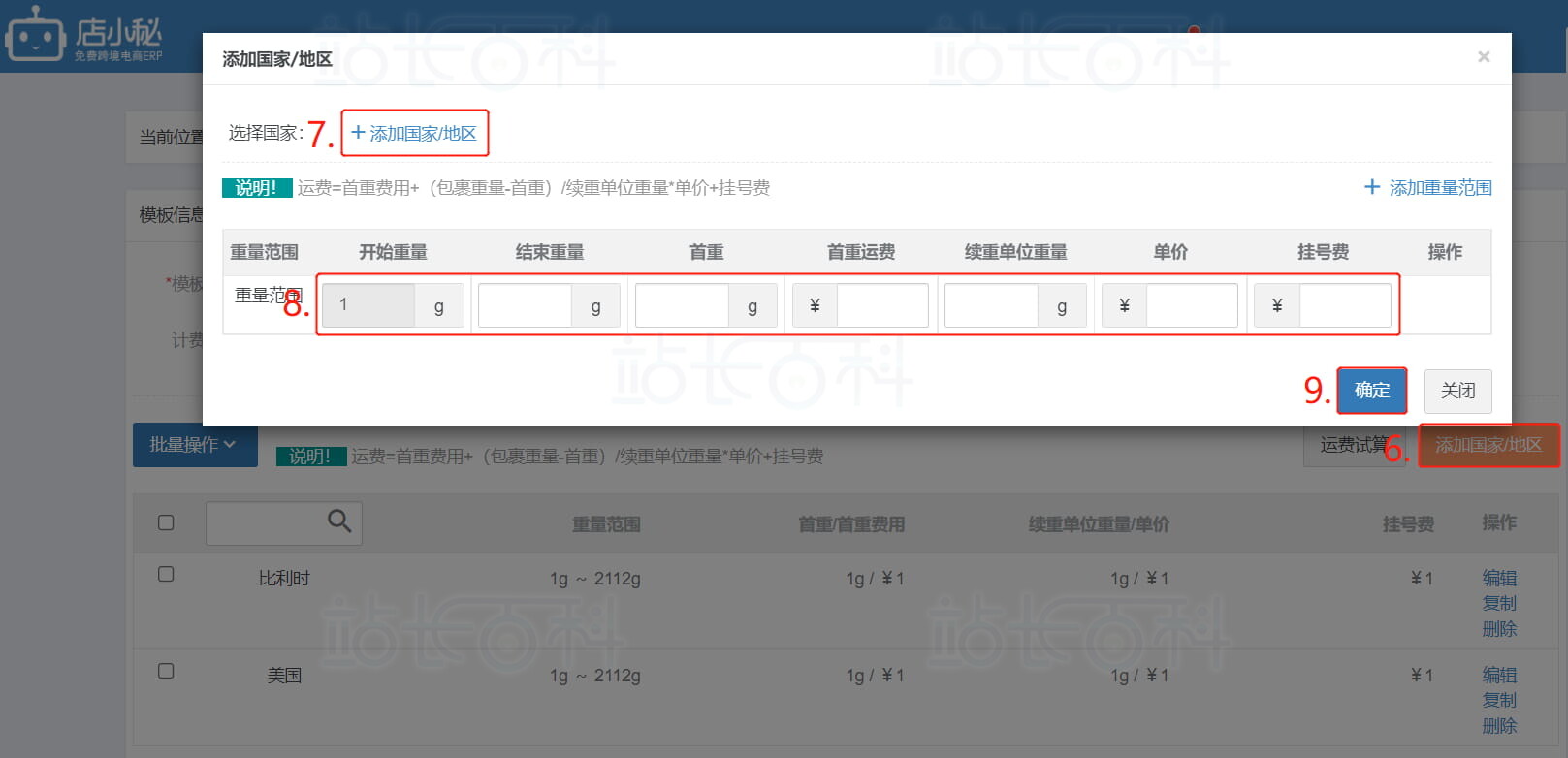
Task: Click the +添加国家/地区 link in dialog
Action: pos(414,133)
